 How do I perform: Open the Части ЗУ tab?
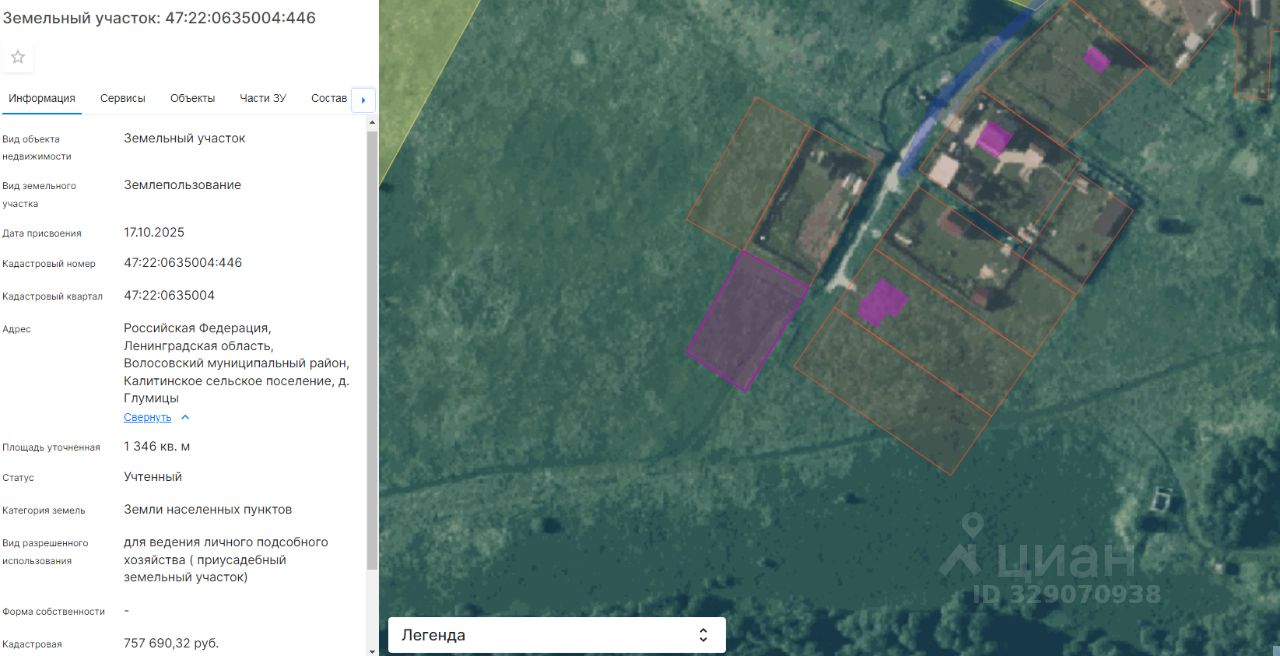263,98
